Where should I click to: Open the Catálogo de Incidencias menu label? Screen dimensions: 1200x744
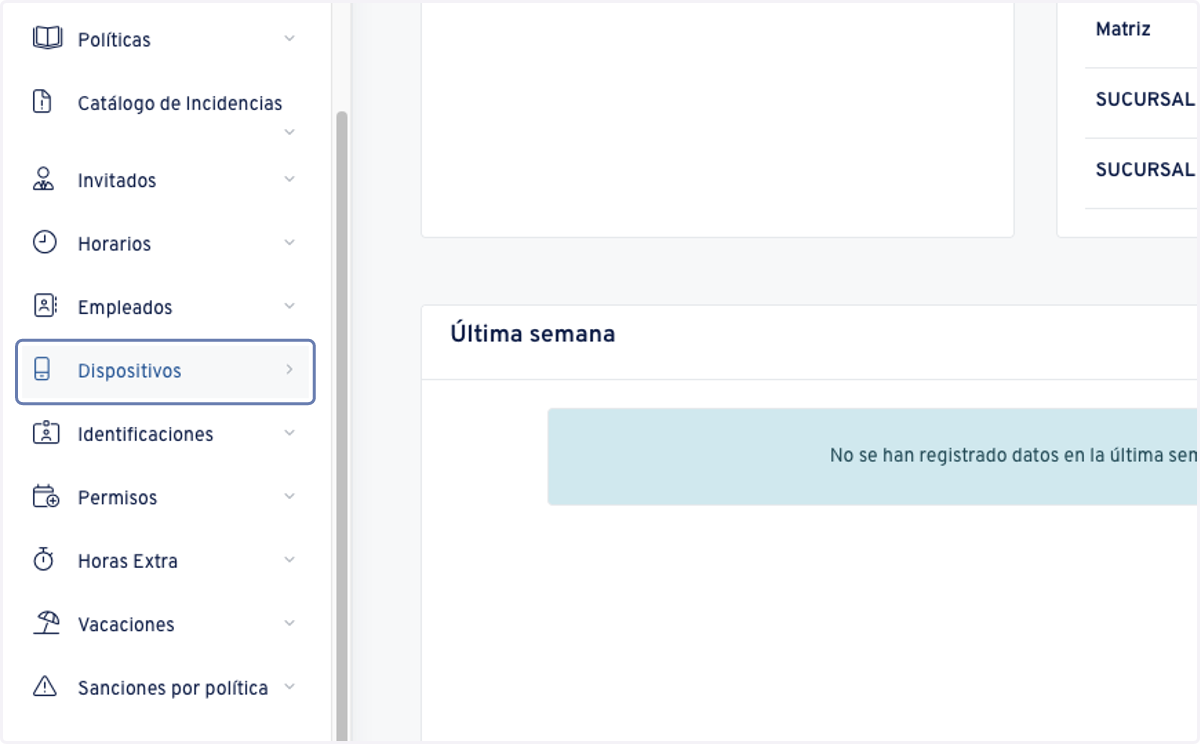click(x=180, y=103)
